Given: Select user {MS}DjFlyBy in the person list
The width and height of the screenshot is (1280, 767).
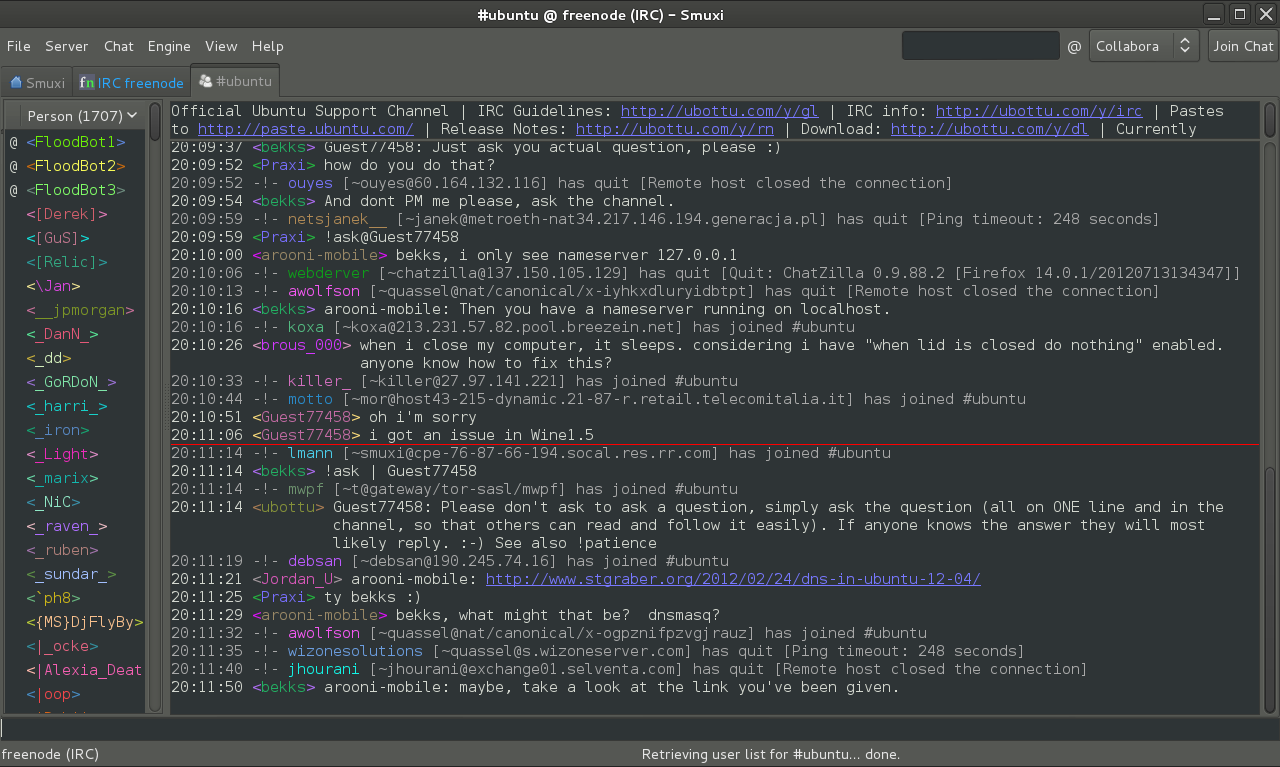Looking at the screenshot, I should tap(85, 622).
